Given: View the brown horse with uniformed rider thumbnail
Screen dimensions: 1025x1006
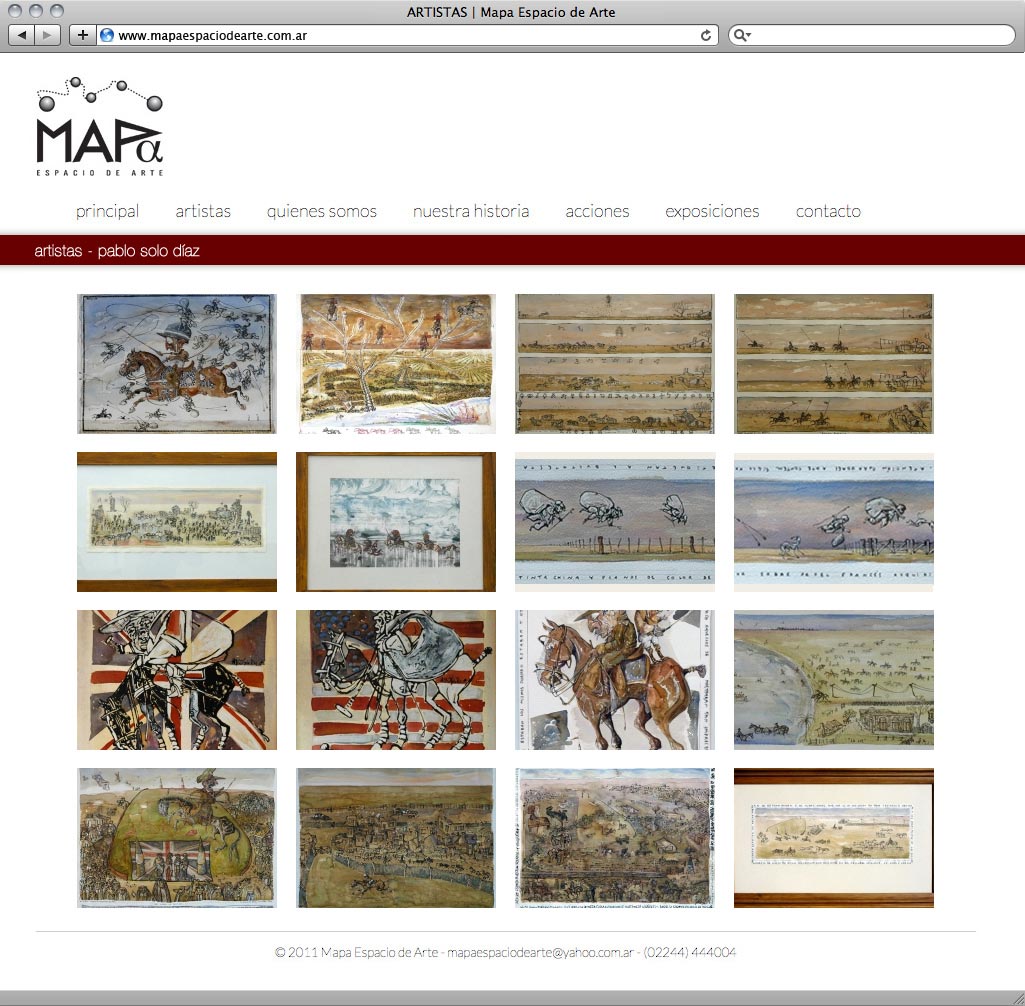Looking at the screenshot, I should click(x=615, y=680).
